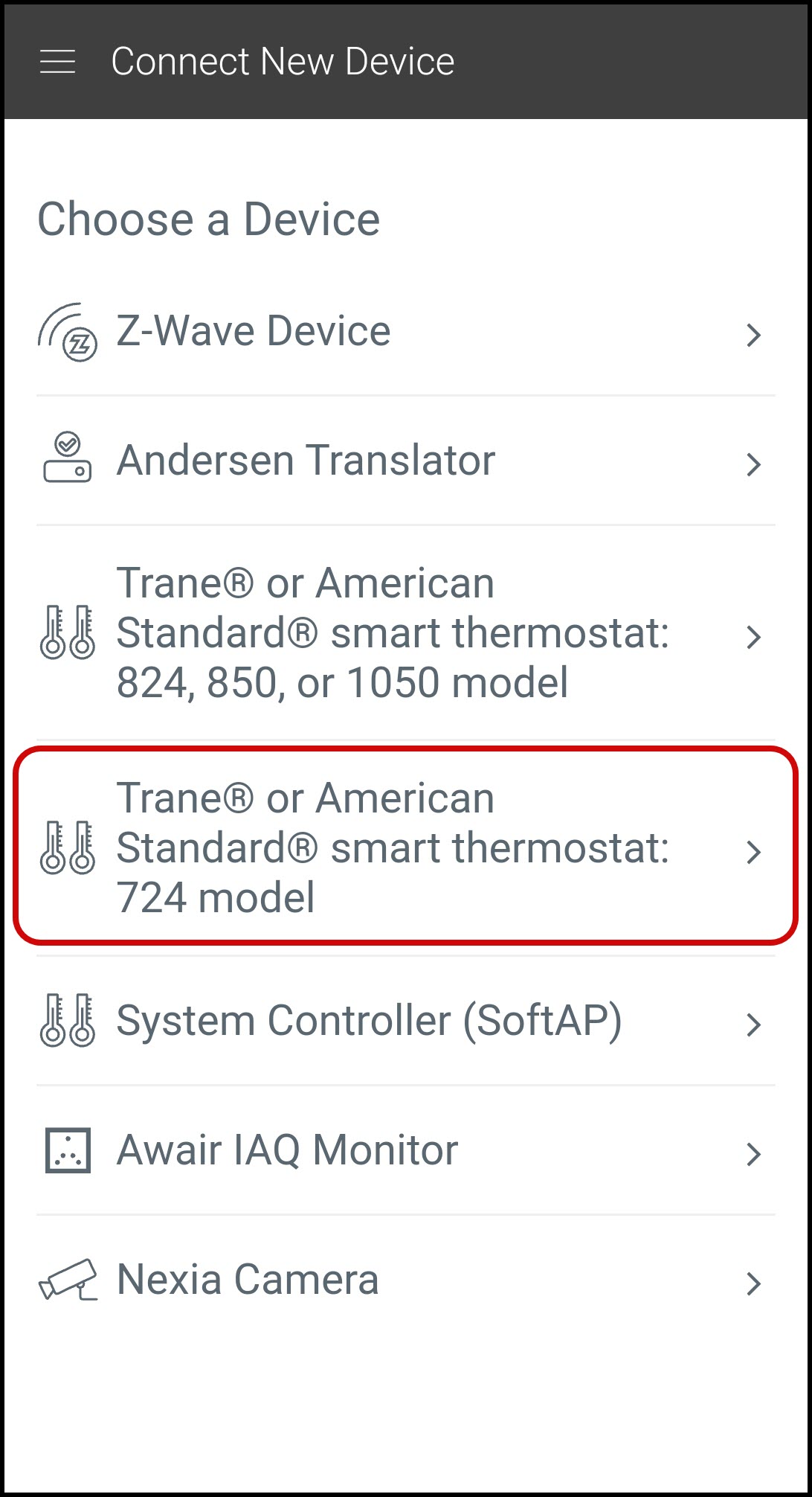Tap the System Controller thermometer icon
Viewport: 812px width, 1497px height.
tap(68, 1020)
